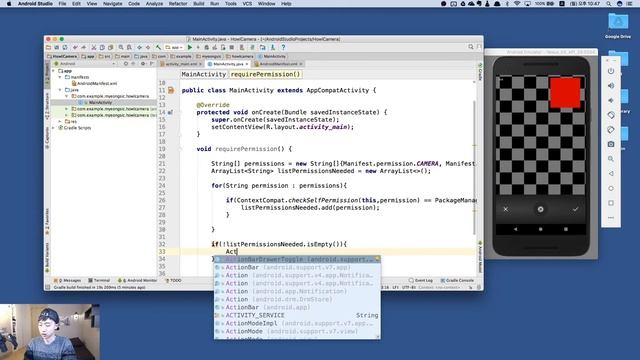
Task: Choose ACTIVITY_SERVICE String completion suggestion
Action: point(297,316)
